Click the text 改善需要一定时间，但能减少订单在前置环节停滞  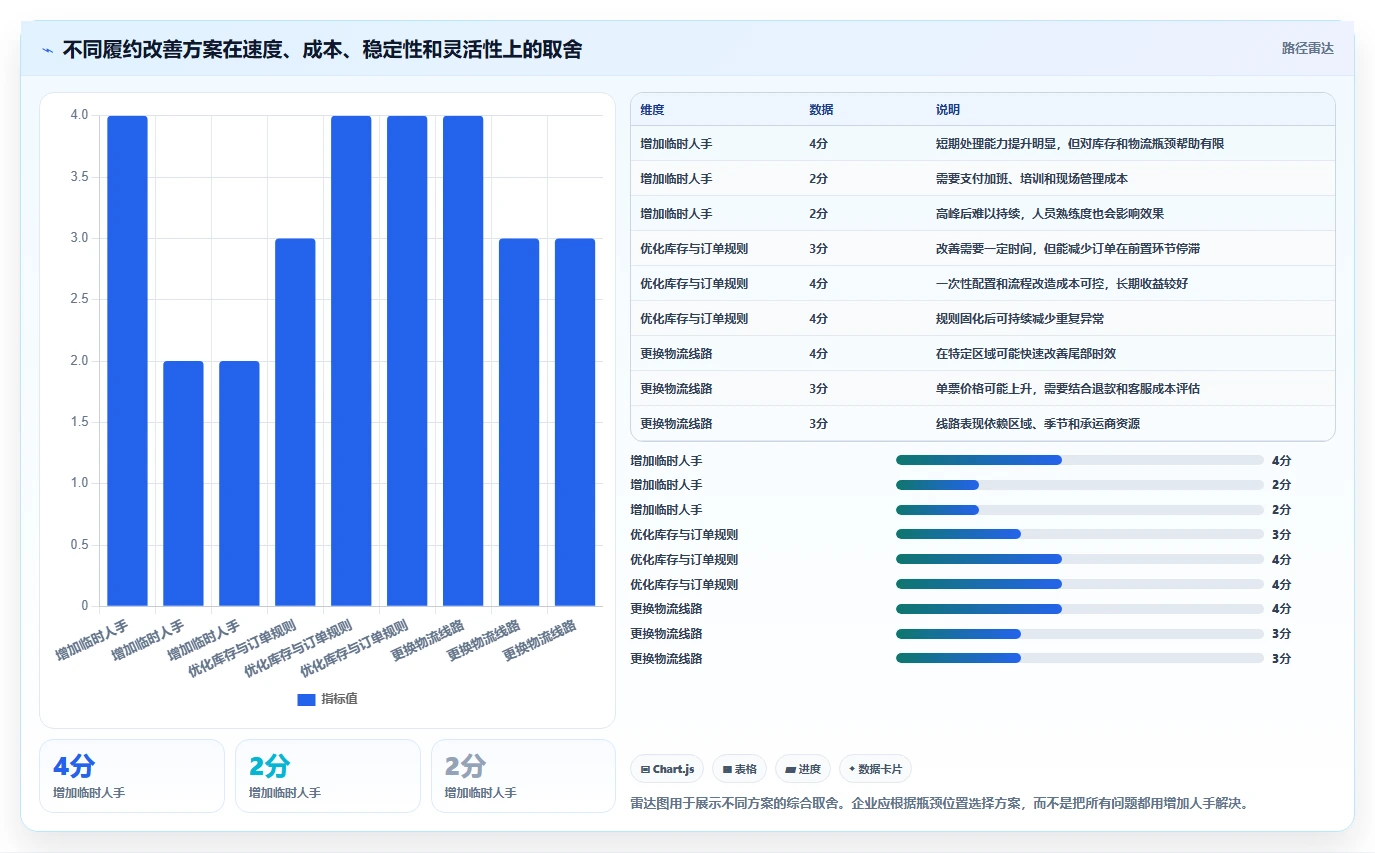point(1068,249)
